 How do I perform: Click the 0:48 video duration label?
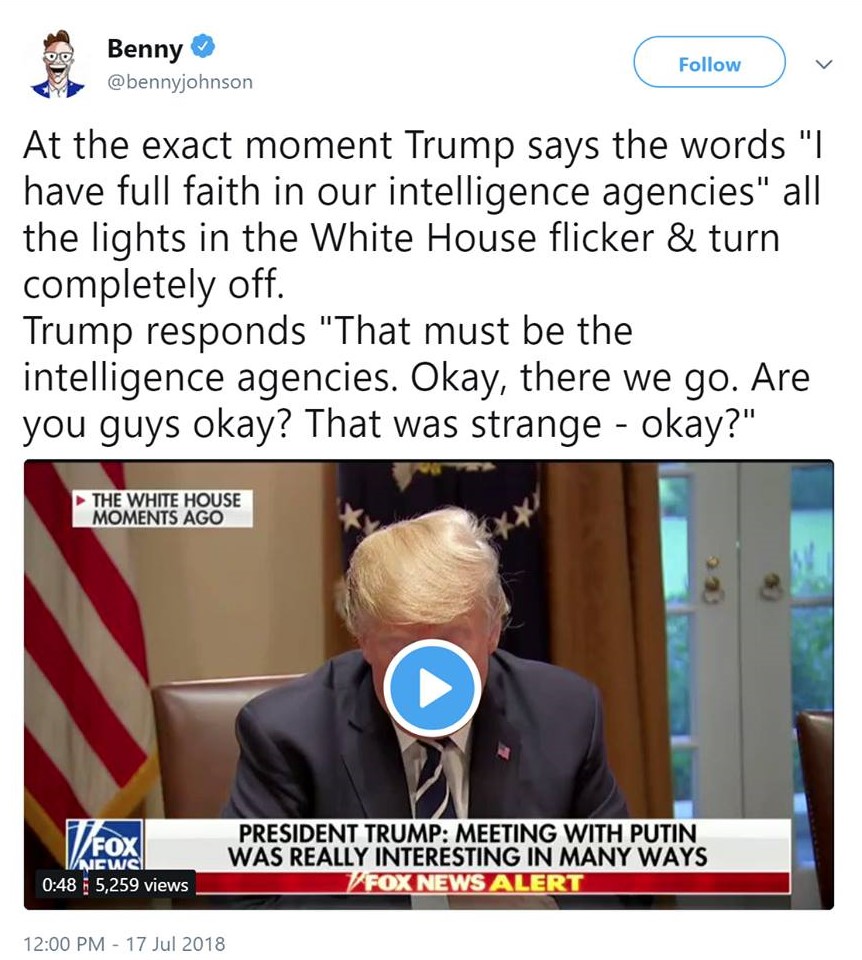pos(59,885)
